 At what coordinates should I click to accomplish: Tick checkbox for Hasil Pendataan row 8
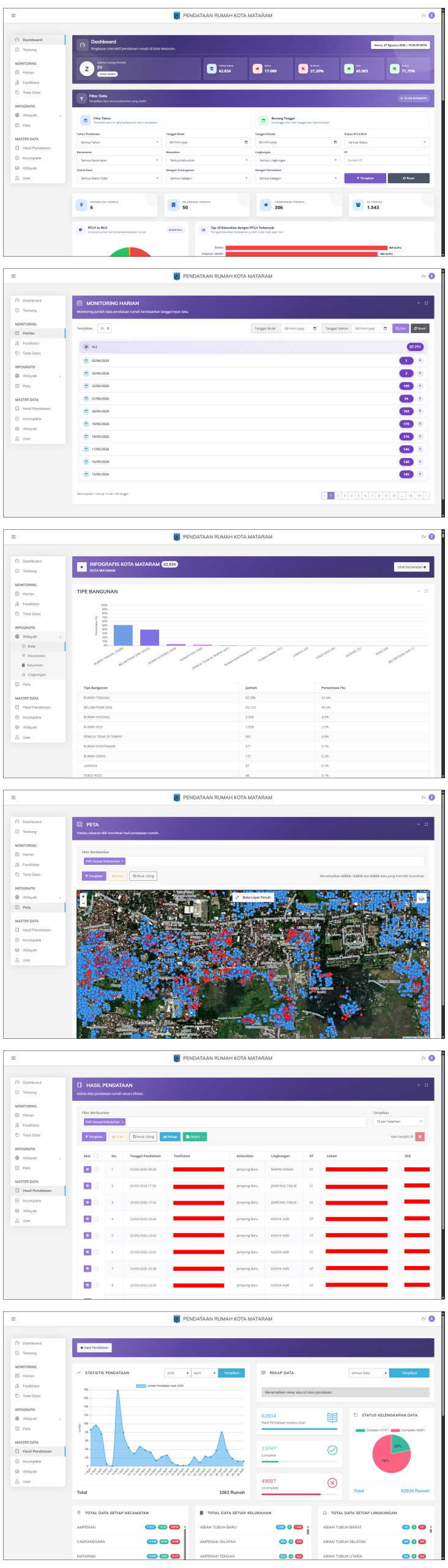click(96, 1285)
